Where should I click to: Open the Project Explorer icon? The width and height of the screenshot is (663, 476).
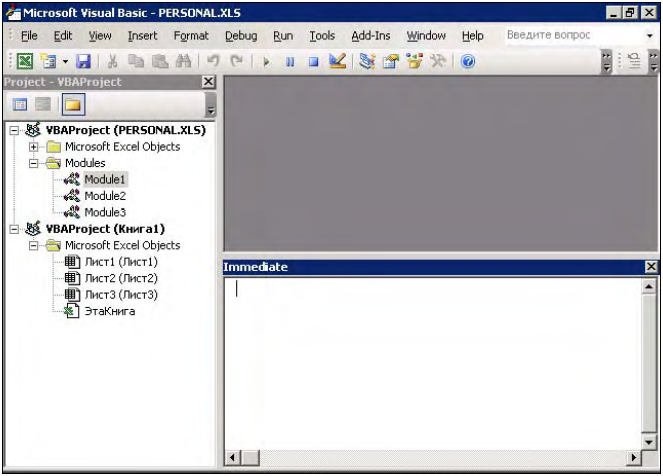click(x=367, y=62)
